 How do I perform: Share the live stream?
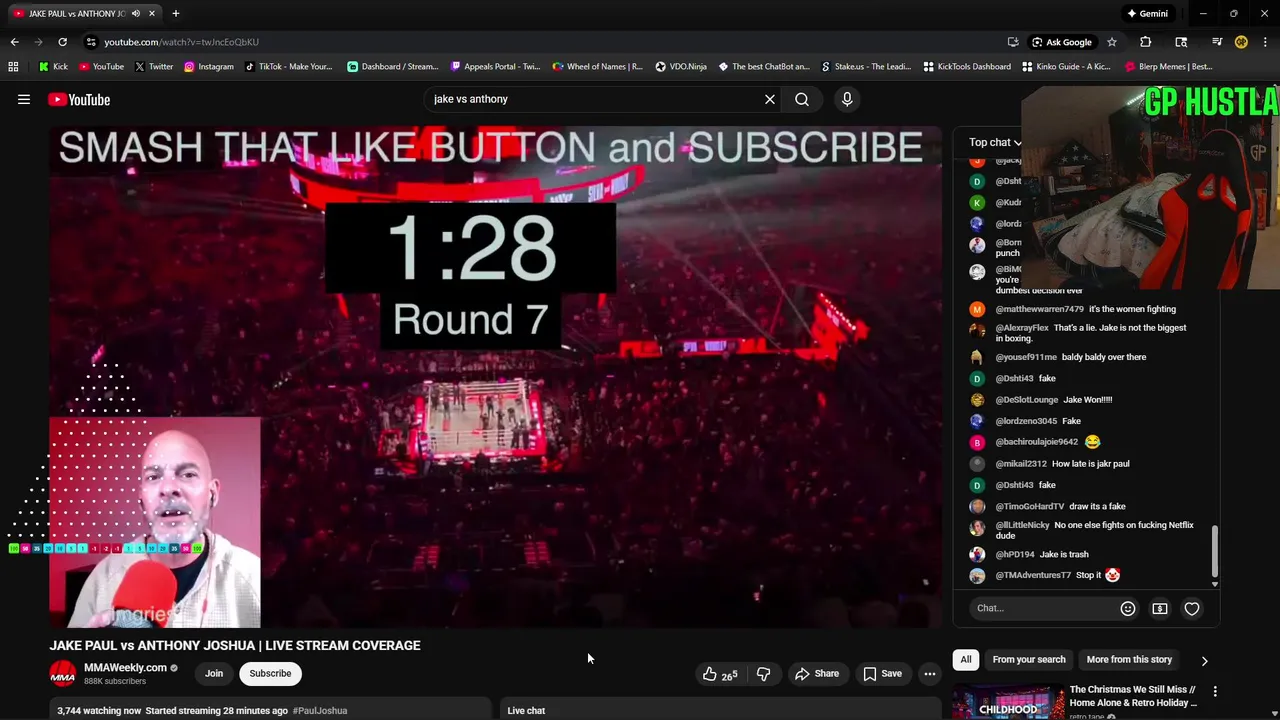point(817,674)
